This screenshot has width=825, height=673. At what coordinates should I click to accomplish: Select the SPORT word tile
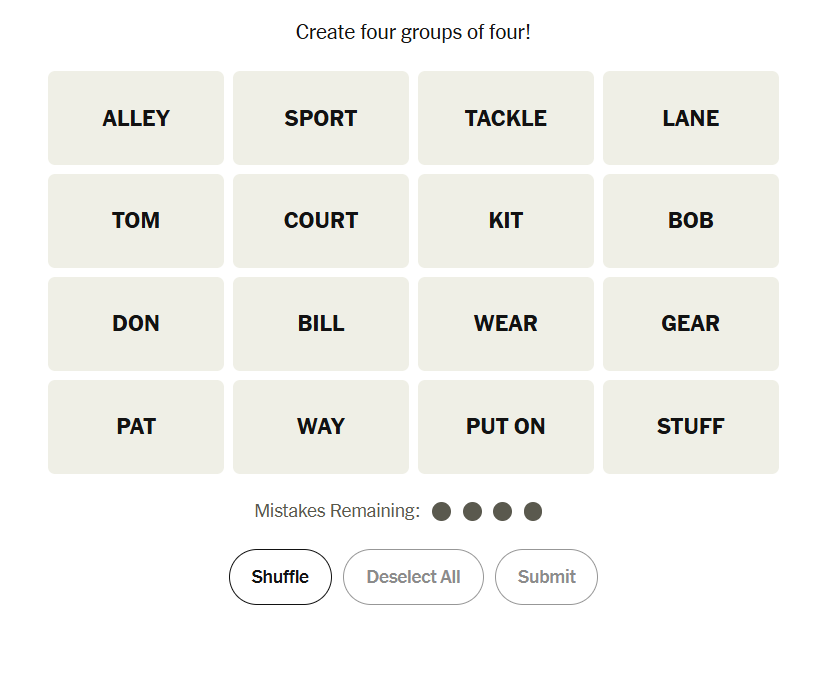pos(321,118)
